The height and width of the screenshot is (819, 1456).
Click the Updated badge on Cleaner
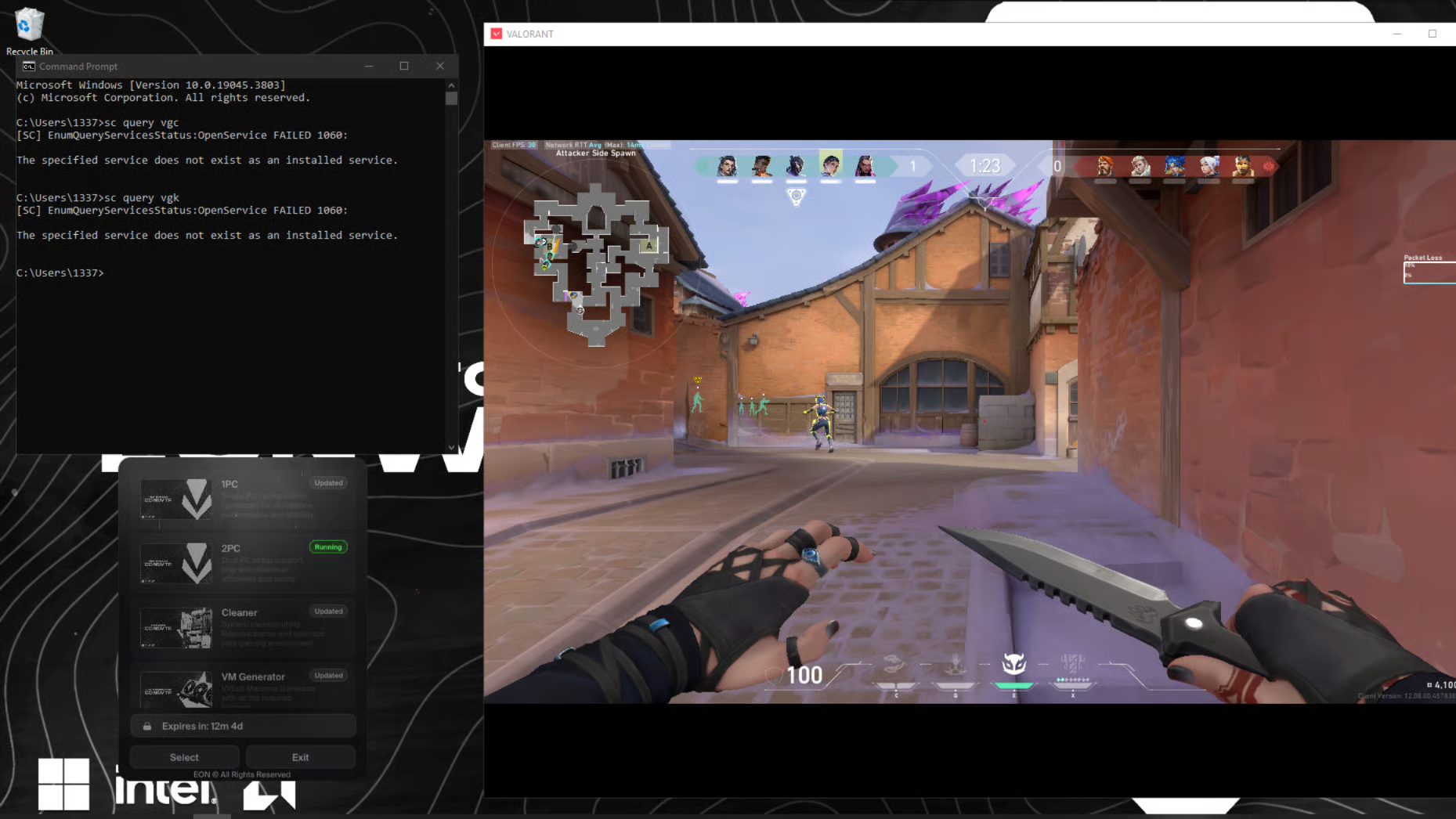[x=328, y=612]
